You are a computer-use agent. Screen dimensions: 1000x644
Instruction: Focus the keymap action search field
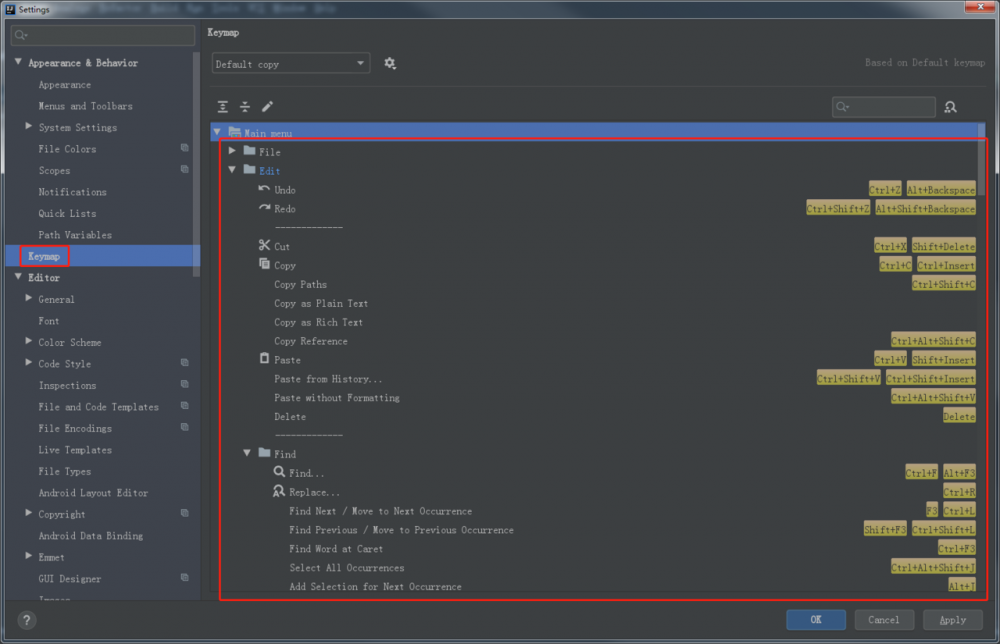(x=884, y=107)
